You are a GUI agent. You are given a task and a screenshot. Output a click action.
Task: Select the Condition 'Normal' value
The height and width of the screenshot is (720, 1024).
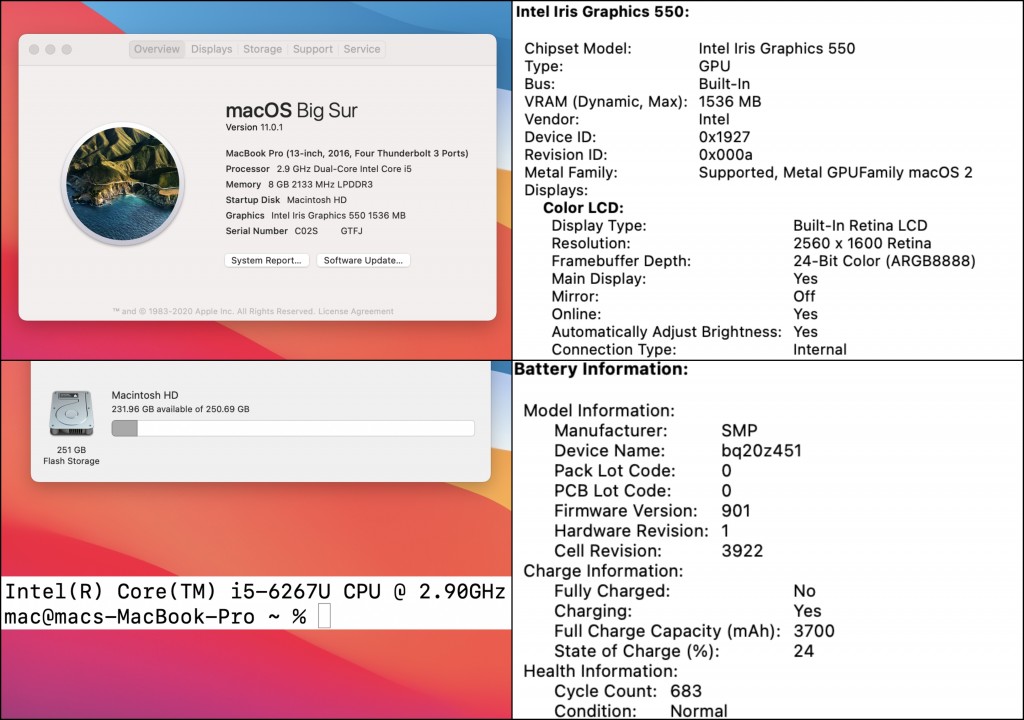click(699, 711)
